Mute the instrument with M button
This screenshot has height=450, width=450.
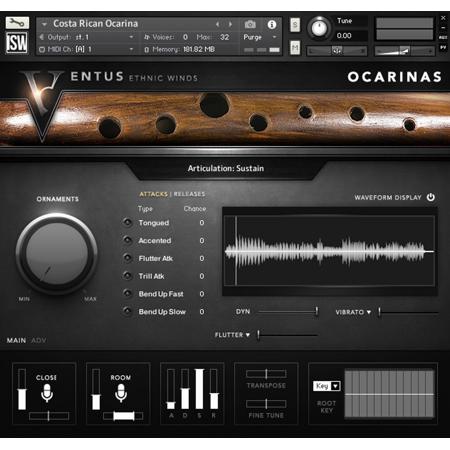(295, 48)
